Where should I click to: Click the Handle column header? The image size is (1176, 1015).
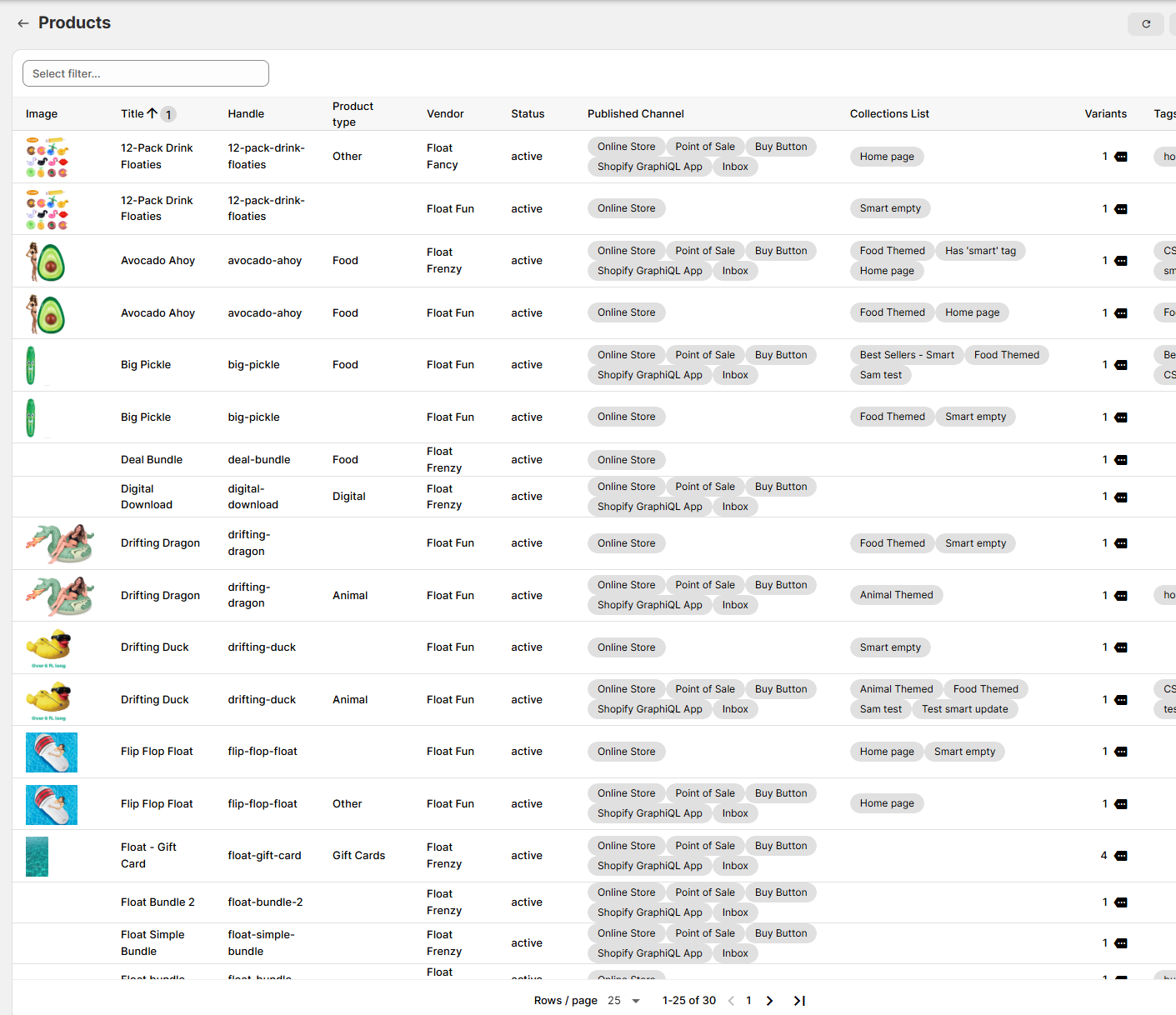click(246, 114)
